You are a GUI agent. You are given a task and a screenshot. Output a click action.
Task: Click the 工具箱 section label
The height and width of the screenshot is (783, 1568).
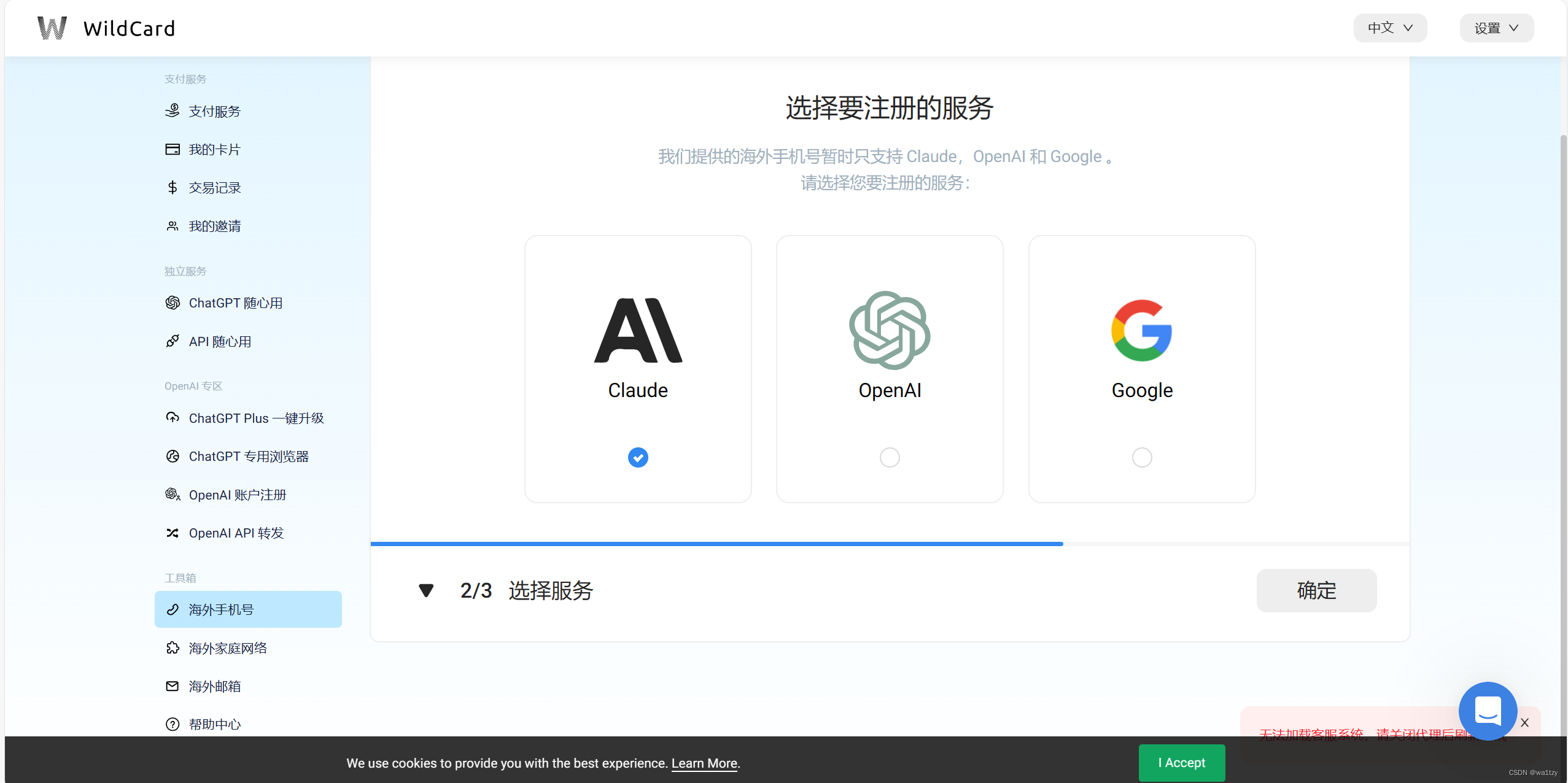click(180, 578)
